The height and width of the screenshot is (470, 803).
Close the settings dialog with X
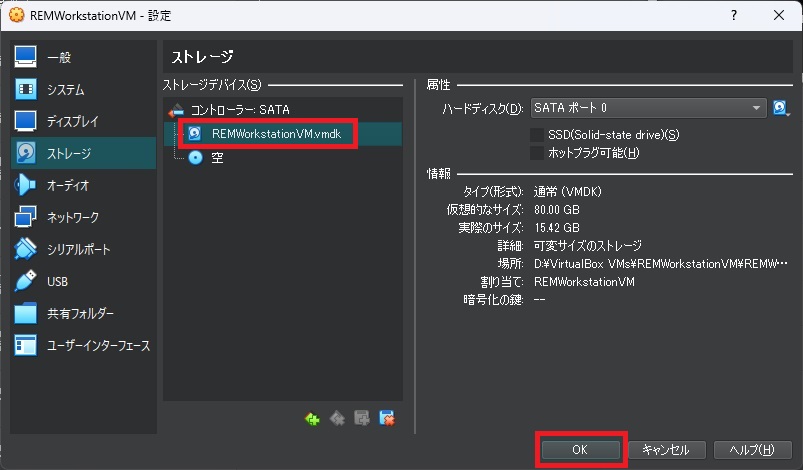(x=779, y=15)
